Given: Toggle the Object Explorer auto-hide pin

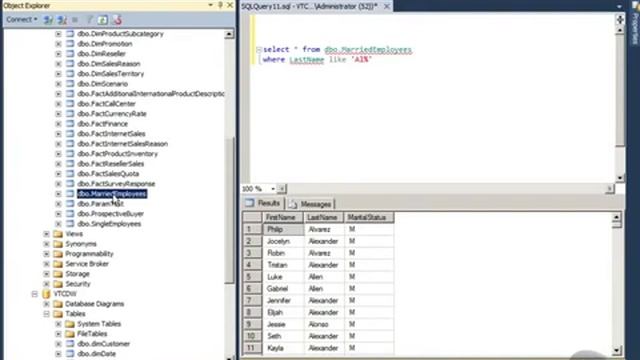Looking at the screenshot, I should tap(220, 5).
